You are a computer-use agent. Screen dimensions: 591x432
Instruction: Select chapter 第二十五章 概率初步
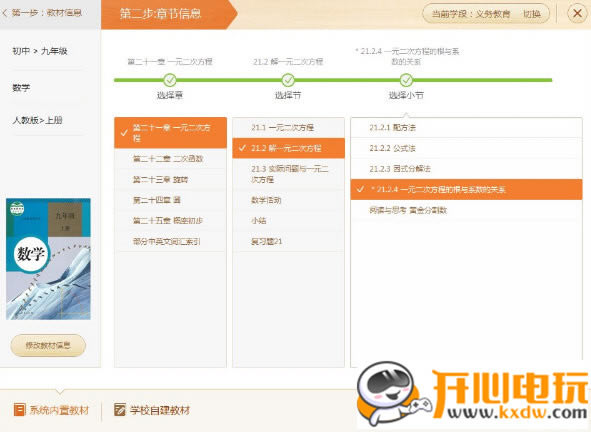coord(170,221)
